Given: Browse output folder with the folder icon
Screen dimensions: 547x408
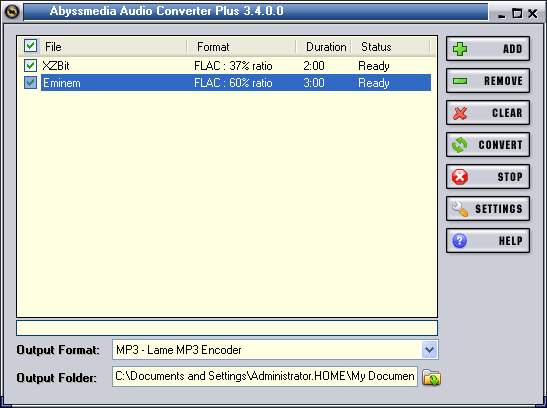Looking at the screenshot, I should (432, 378).
